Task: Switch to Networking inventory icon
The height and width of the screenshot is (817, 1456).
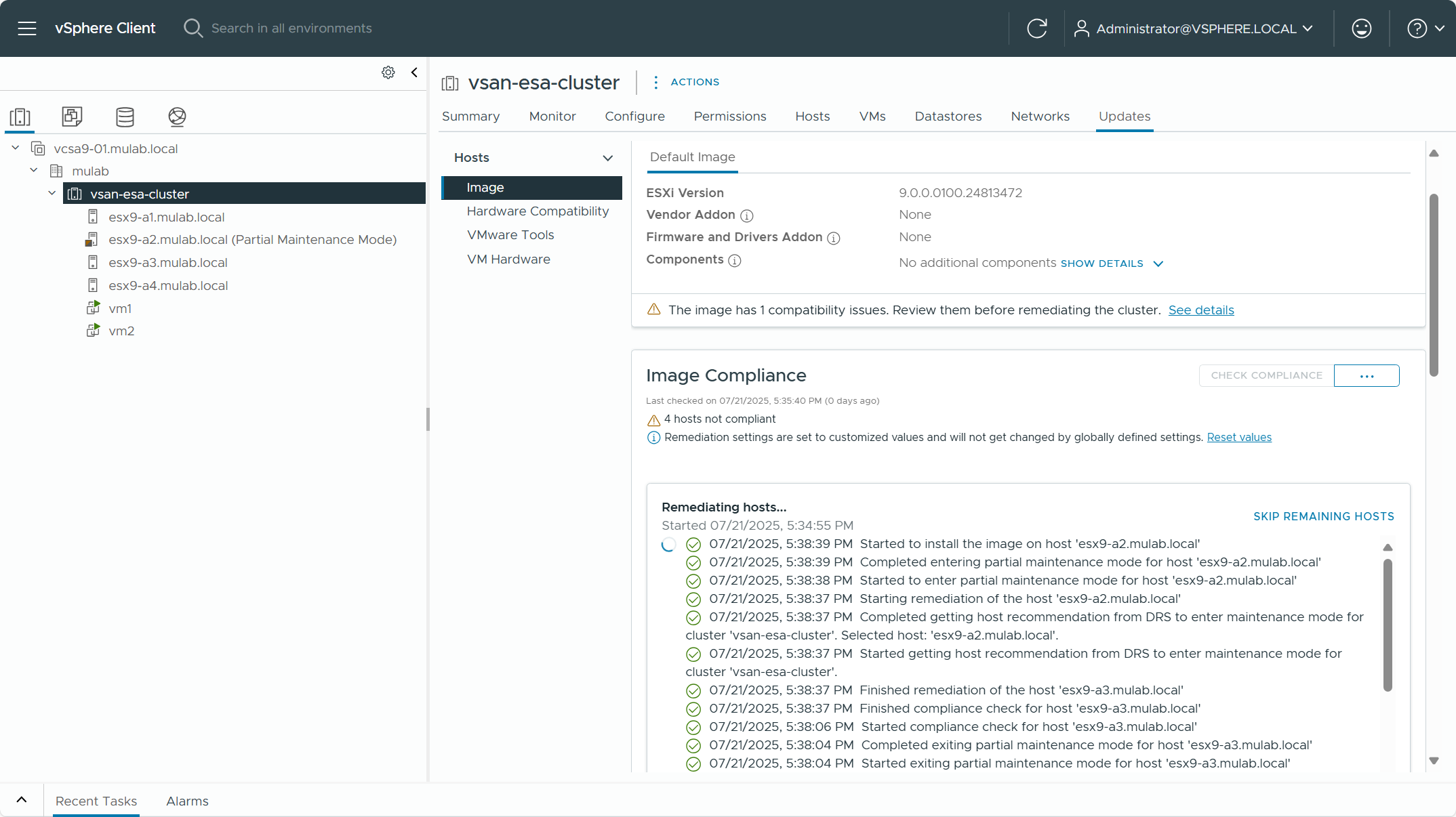Action: point(177,117)
